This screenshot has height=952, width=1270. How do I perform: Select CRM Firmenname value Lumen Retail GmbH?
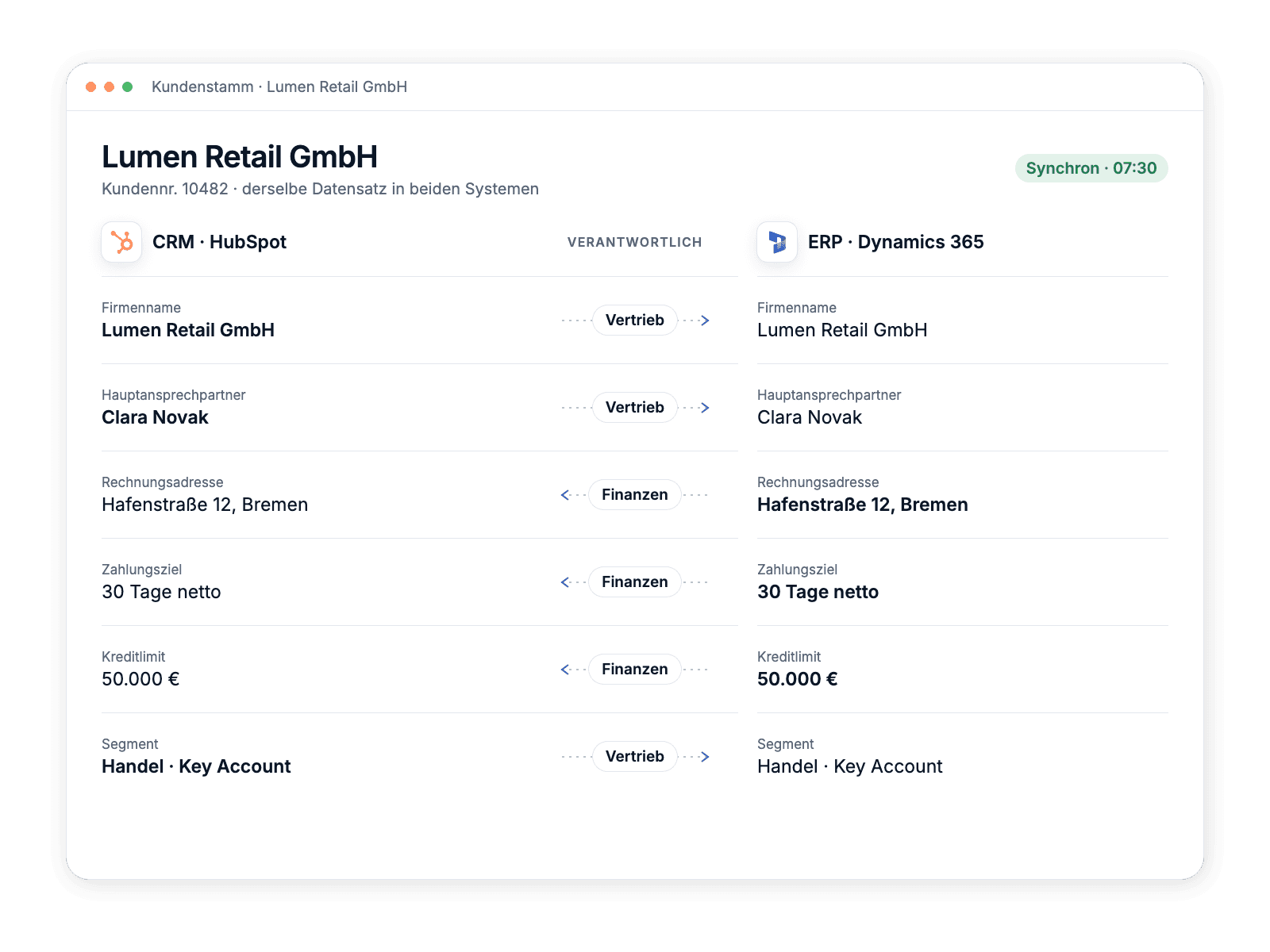[x=188, y=330]
